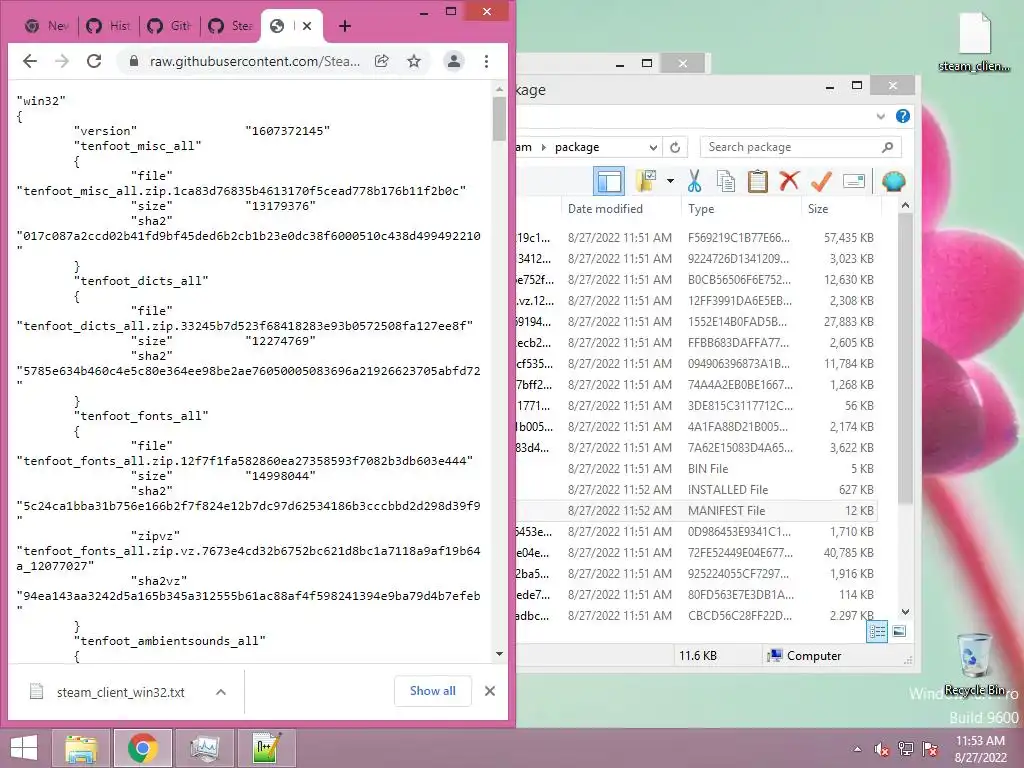This screenshot has height=768, width=1024.
Task: Click Show all downloads
Action: click(432, 691)
